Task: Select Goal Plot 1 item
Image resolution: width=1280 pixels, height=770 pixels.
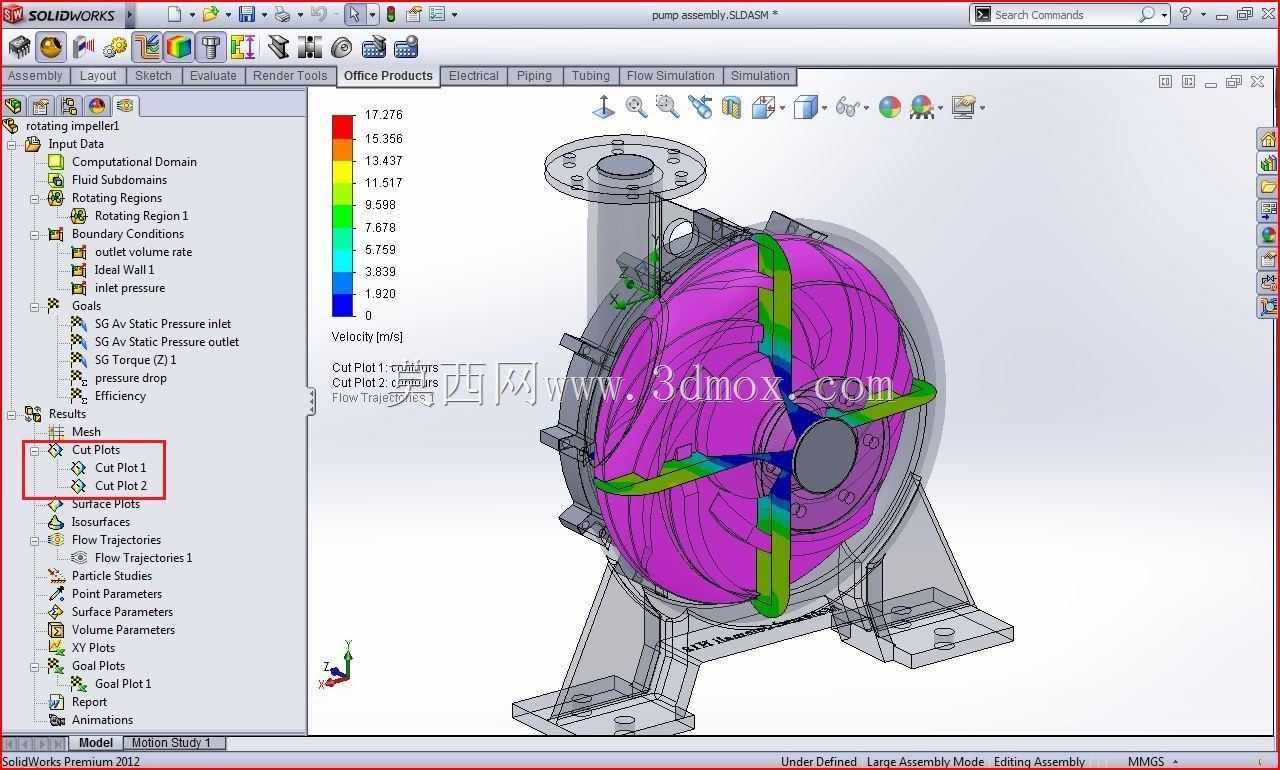Action: click(x=123, y=684)
